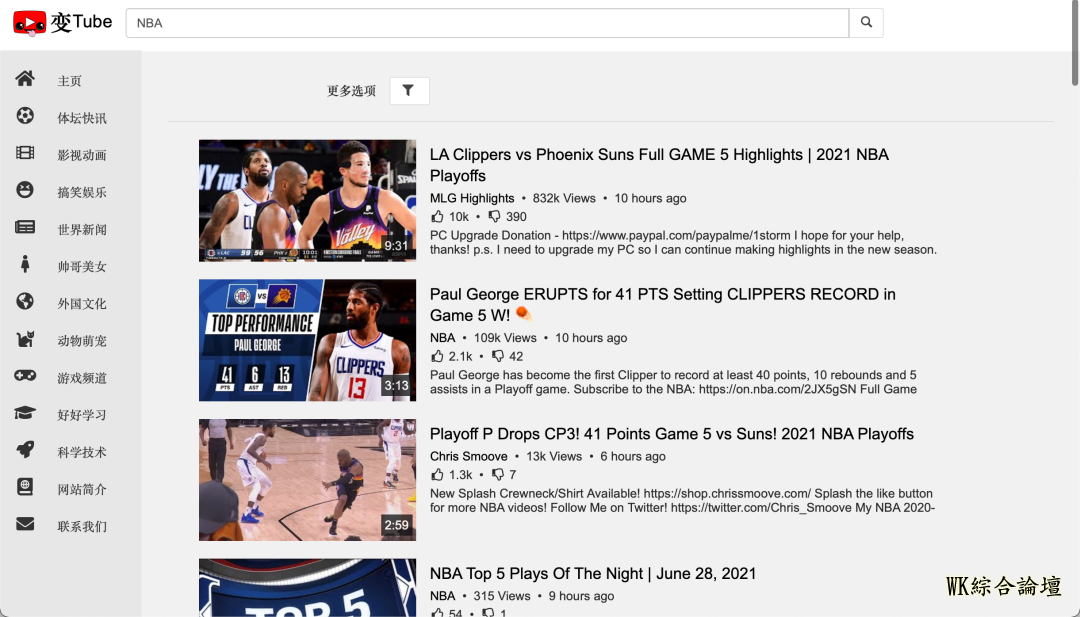The image size is (1080, 617).
Task: Open the 3:13 Paul George thumbnail
Action: click(307, 340)
